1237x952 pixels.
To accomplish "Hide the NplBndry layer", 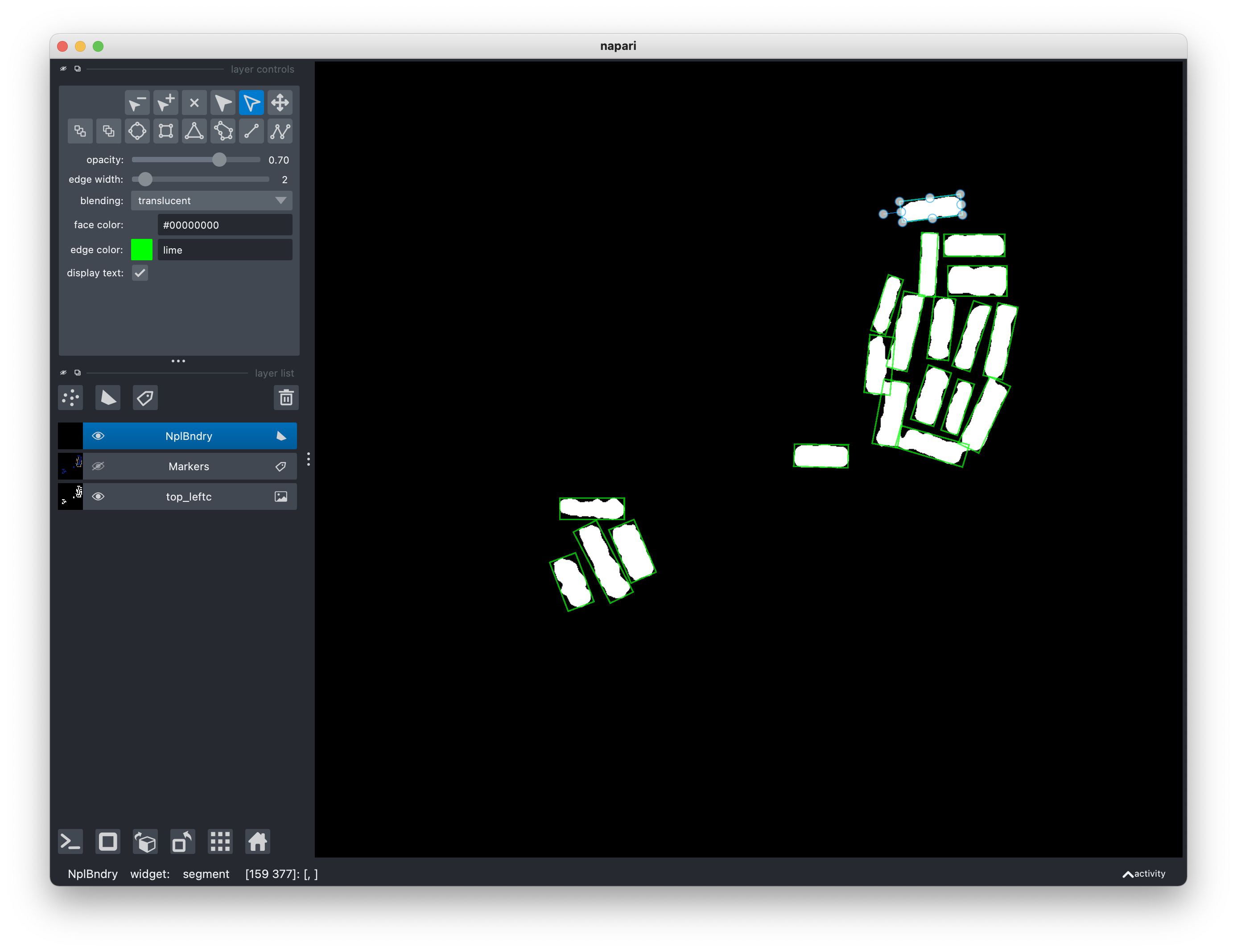I will click(98, 436).
